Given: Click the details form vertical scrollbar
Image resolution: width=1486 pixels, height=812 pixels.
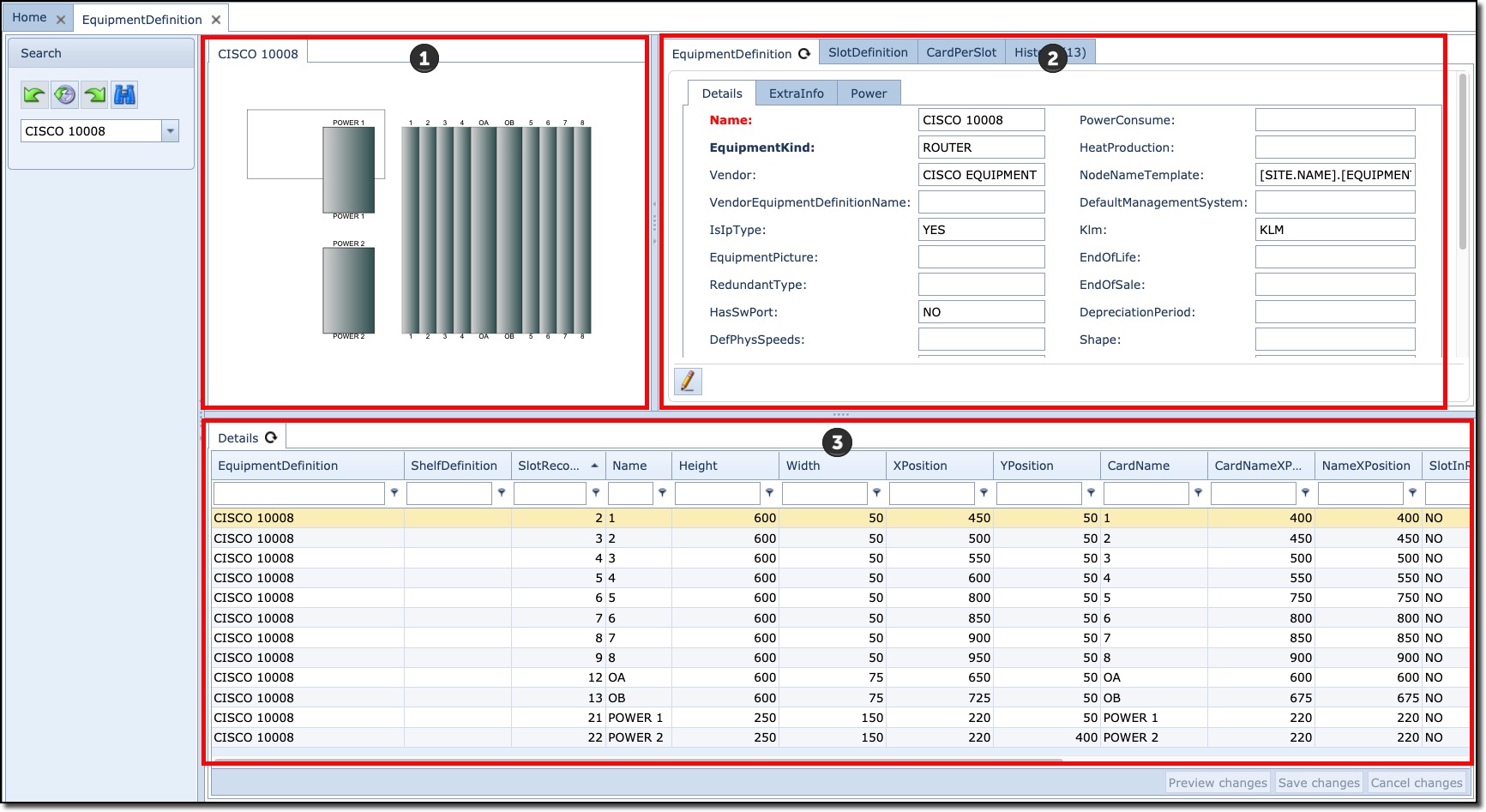Looking at the screenshot, I should (x=1463, y=163).
